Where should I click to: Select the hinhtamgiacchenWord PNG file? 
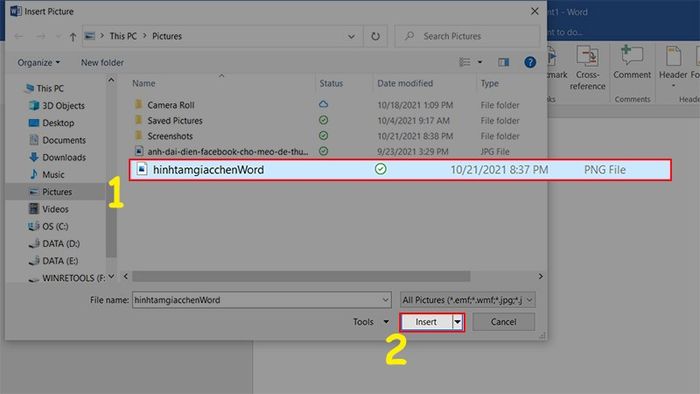[x=400, y=170]
